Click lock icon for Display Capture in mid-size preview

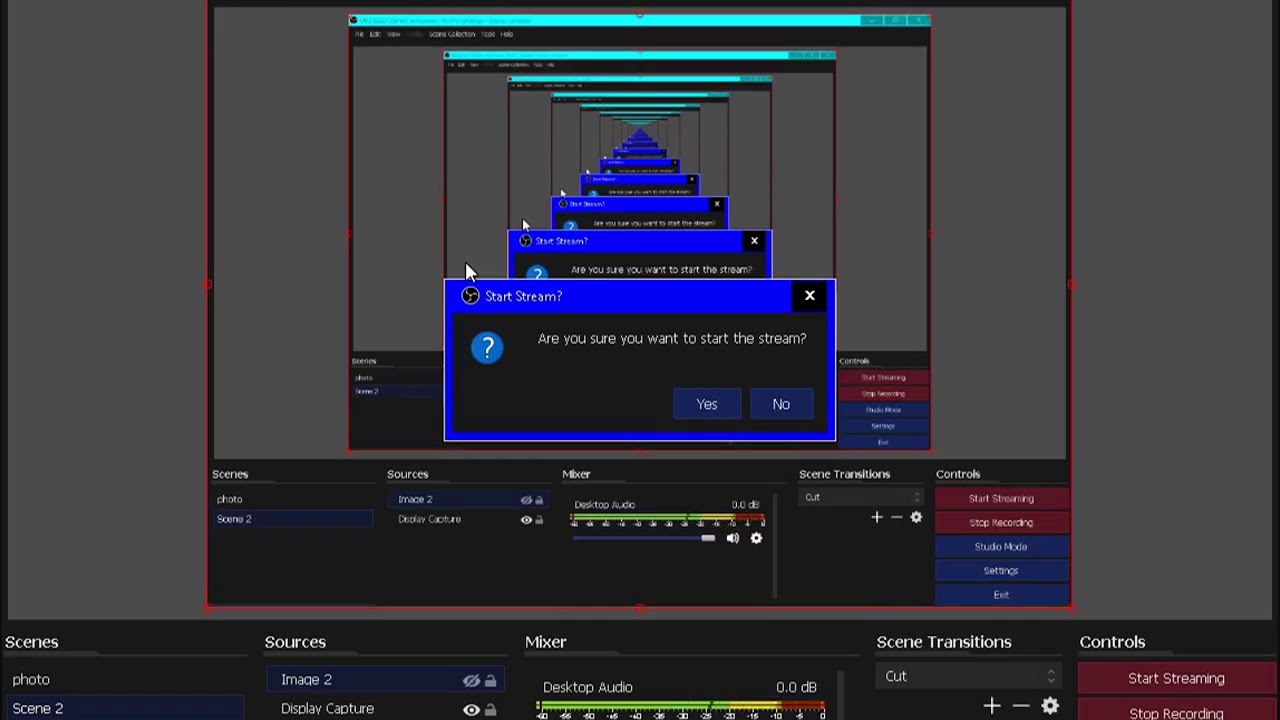(539, 520)
